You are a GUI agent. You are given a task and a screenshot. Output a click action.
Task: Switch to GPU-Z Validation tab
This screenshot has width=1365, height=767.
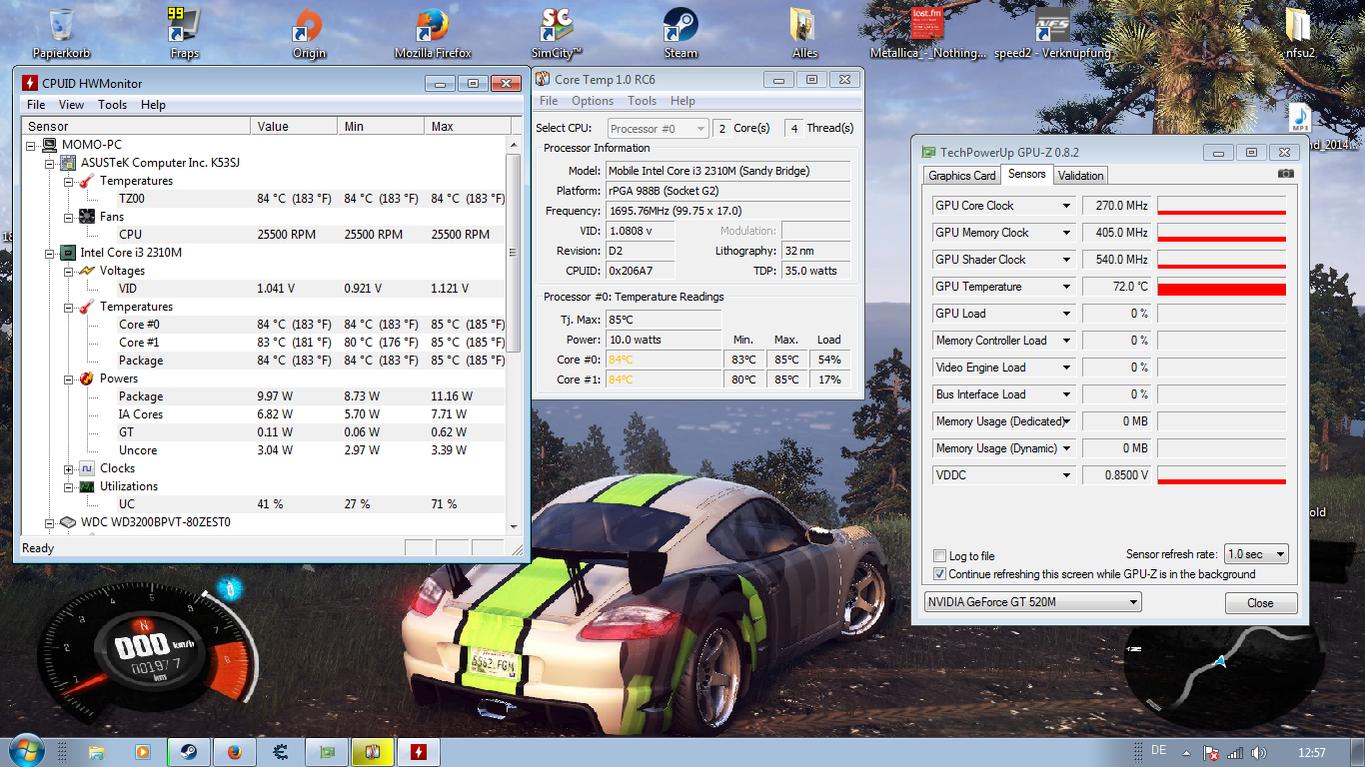click(x=1080, y=176)
